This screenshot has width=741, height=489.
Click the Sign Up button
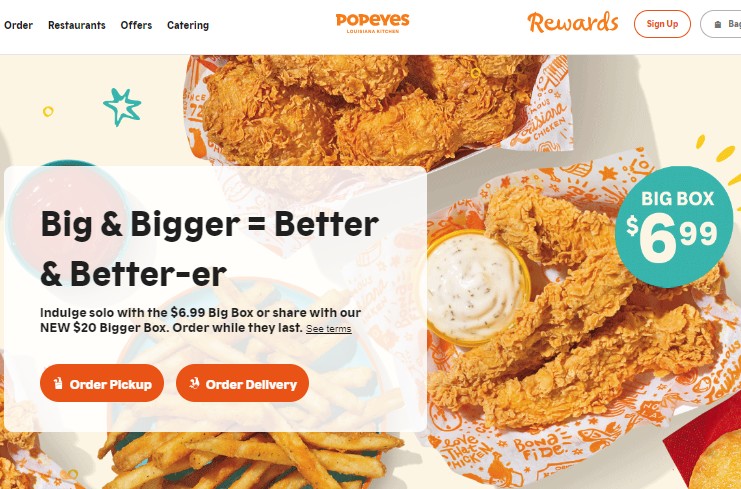(662, 24)
